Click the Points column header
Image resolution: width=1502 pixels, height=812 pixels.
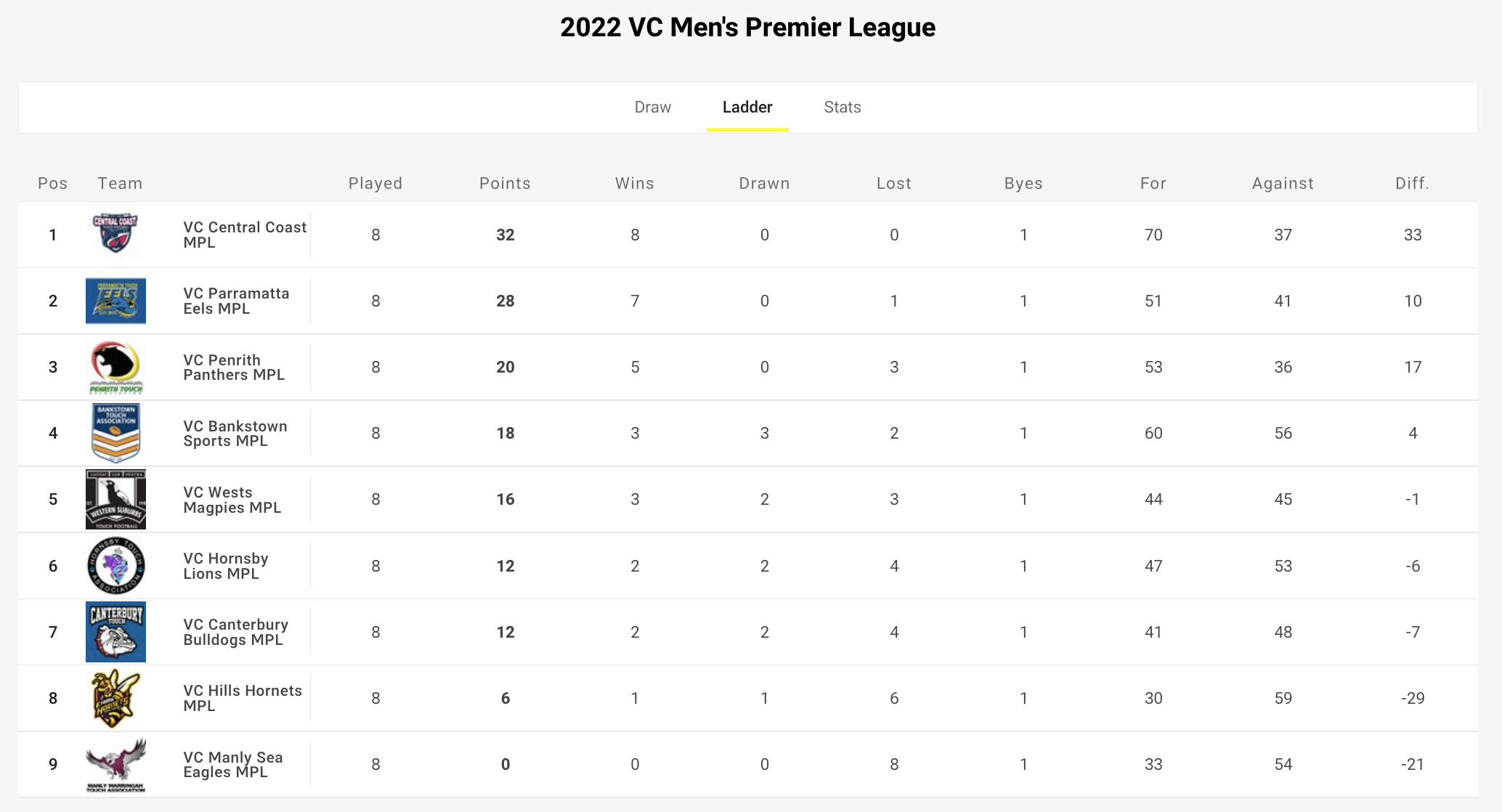505,183
